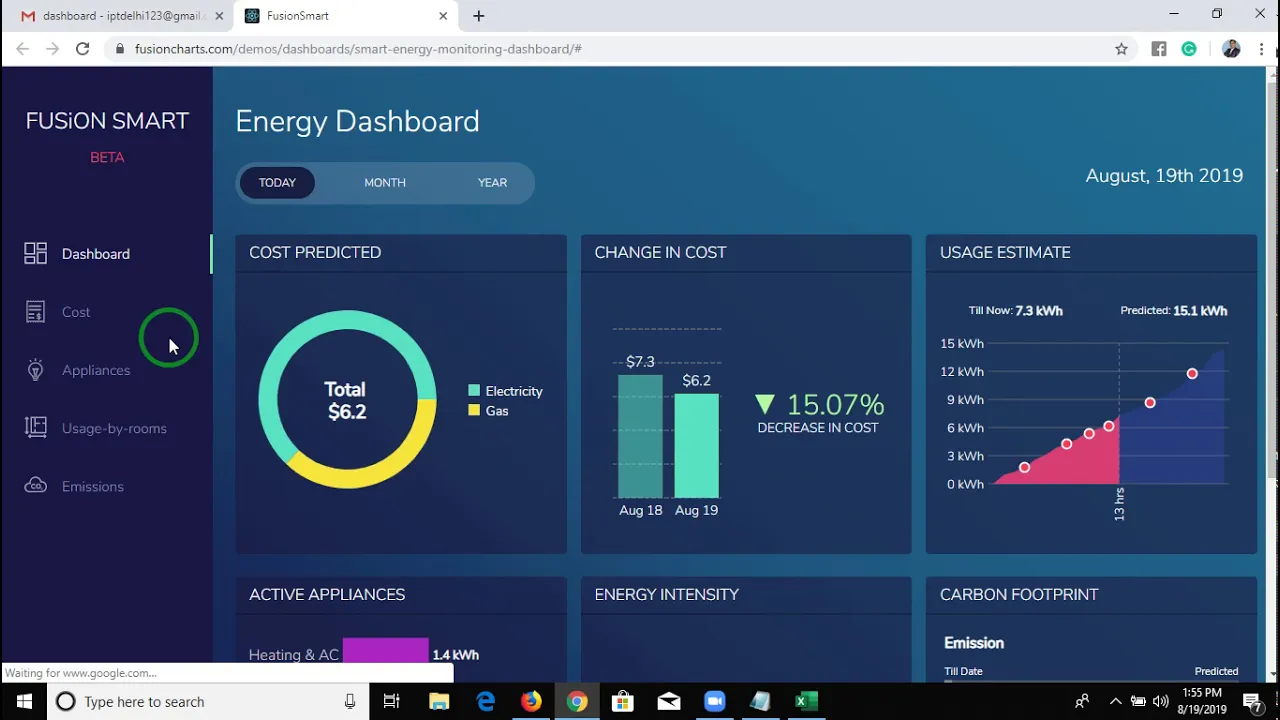Bookmark this page with star icon

pos(1121,49)
